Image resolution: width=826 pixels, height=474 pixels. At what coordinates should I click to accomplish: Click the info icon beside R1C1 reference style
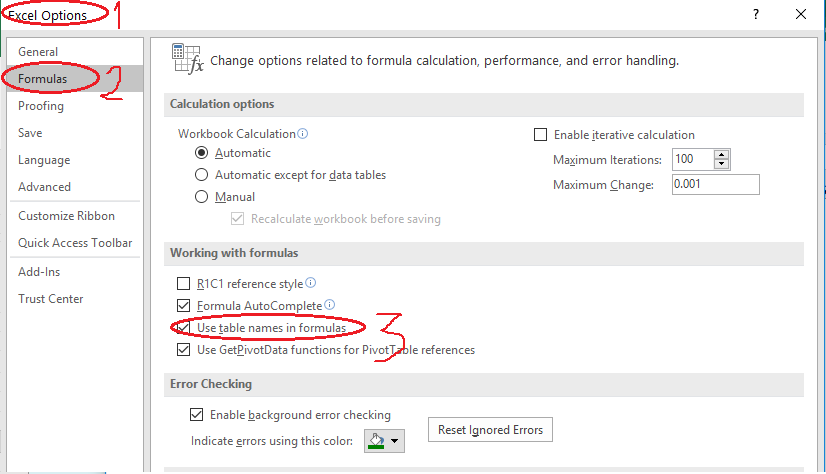pos(310,284)
